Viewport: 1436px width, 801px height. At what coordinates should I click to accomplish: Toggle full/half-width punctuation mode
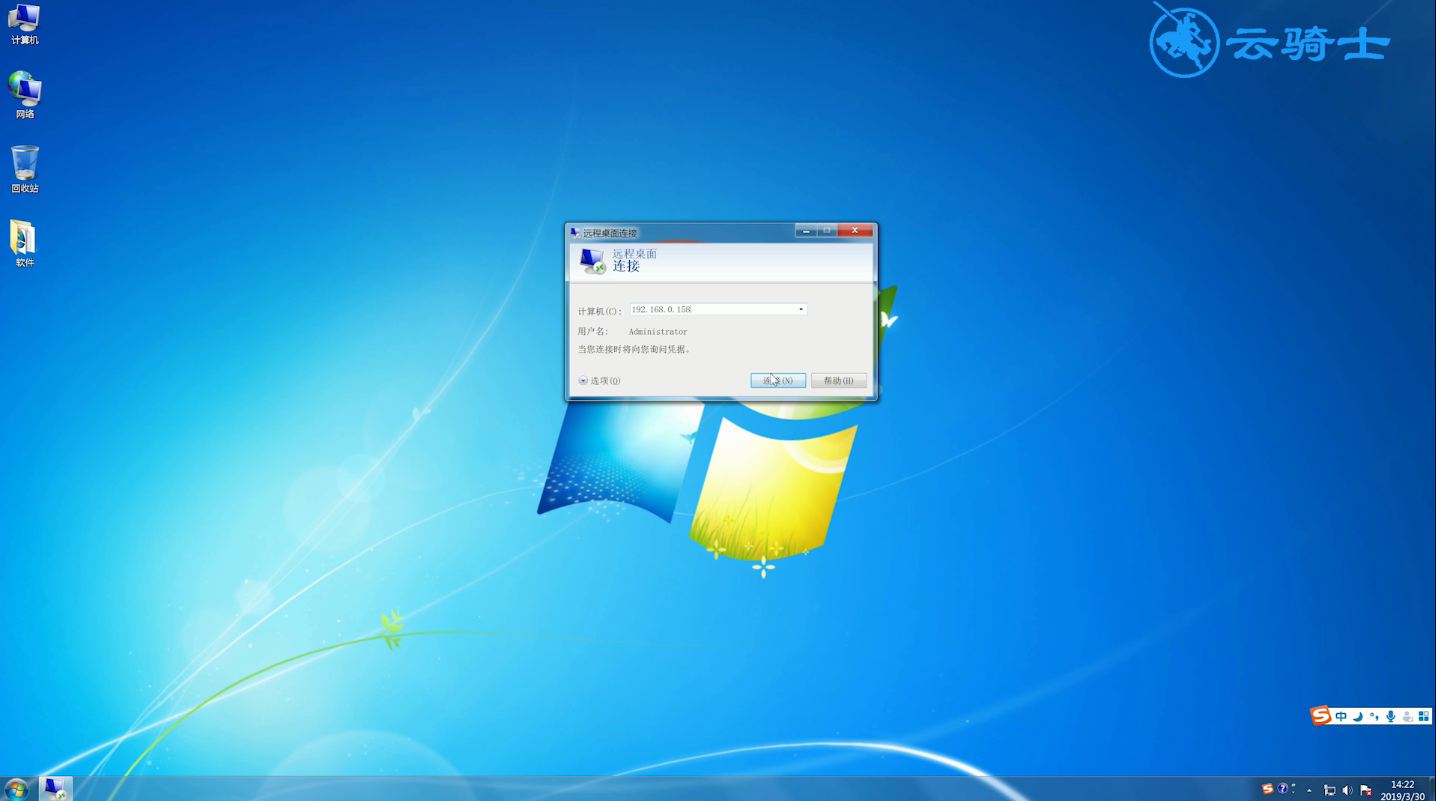click(1374, 716)
